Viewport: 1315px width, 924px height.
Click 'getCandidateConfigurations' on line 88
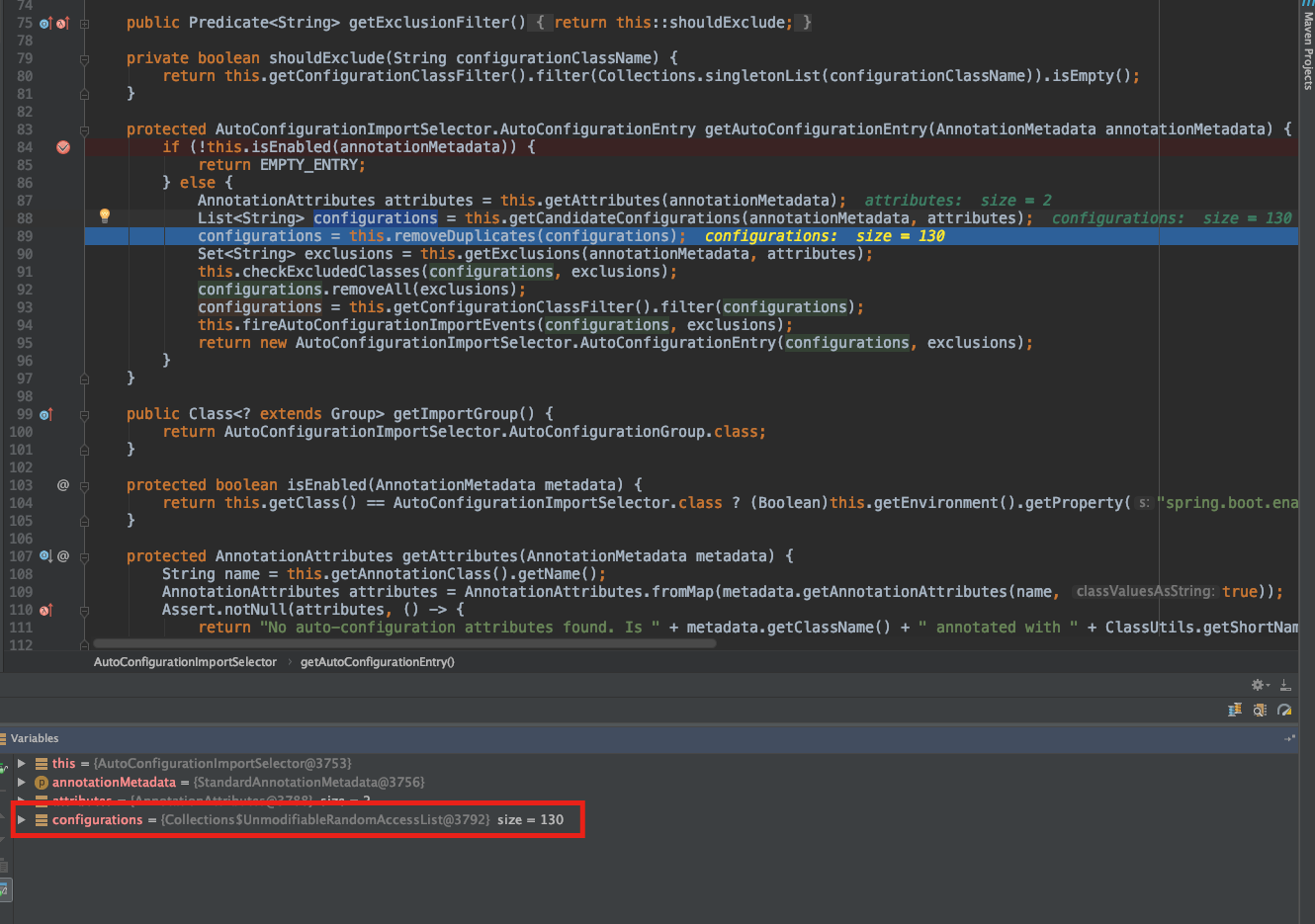[x=625, y=218]
